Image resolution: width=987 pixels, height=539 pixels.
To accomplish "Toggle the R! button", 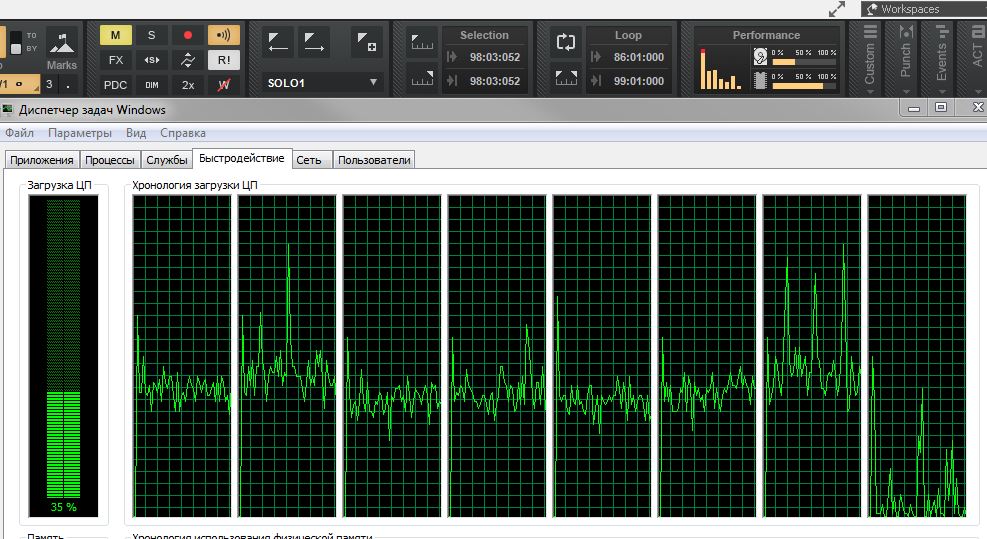I will pyautogui.click(x=223, y=60).
